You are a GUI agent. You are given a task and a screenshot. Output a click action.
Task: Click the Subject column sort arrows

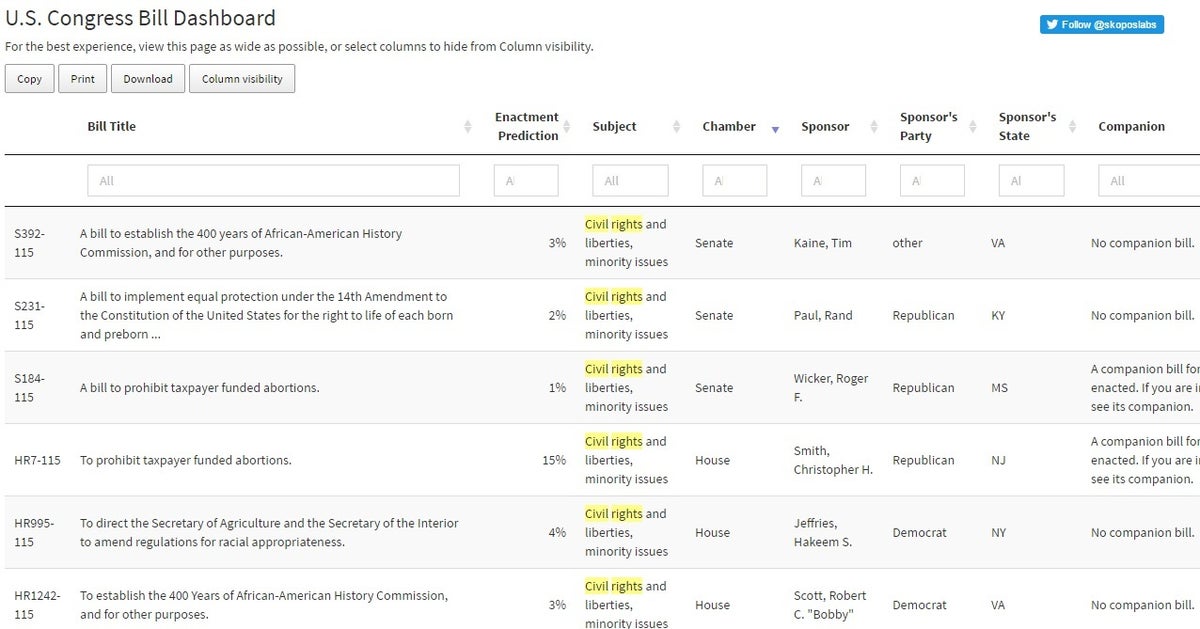tap(676, 127)
